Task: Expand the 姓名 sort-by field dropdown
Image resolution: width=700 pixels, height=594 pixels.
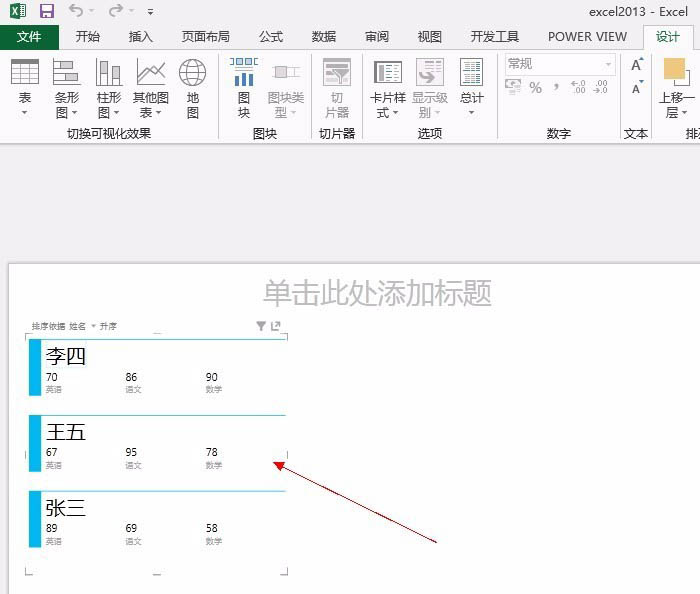Action: 94,327
